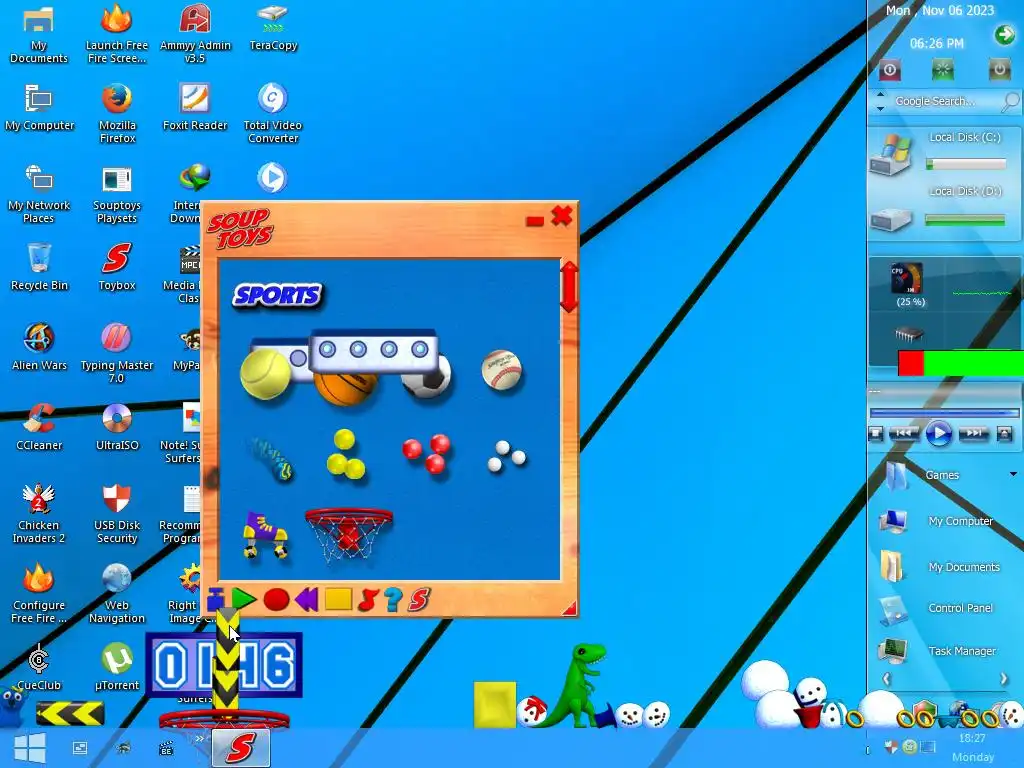The height and width of the screenshot is (768, 1024).
Task: Open the SPORTS playset heading
Action: (278, 295)
